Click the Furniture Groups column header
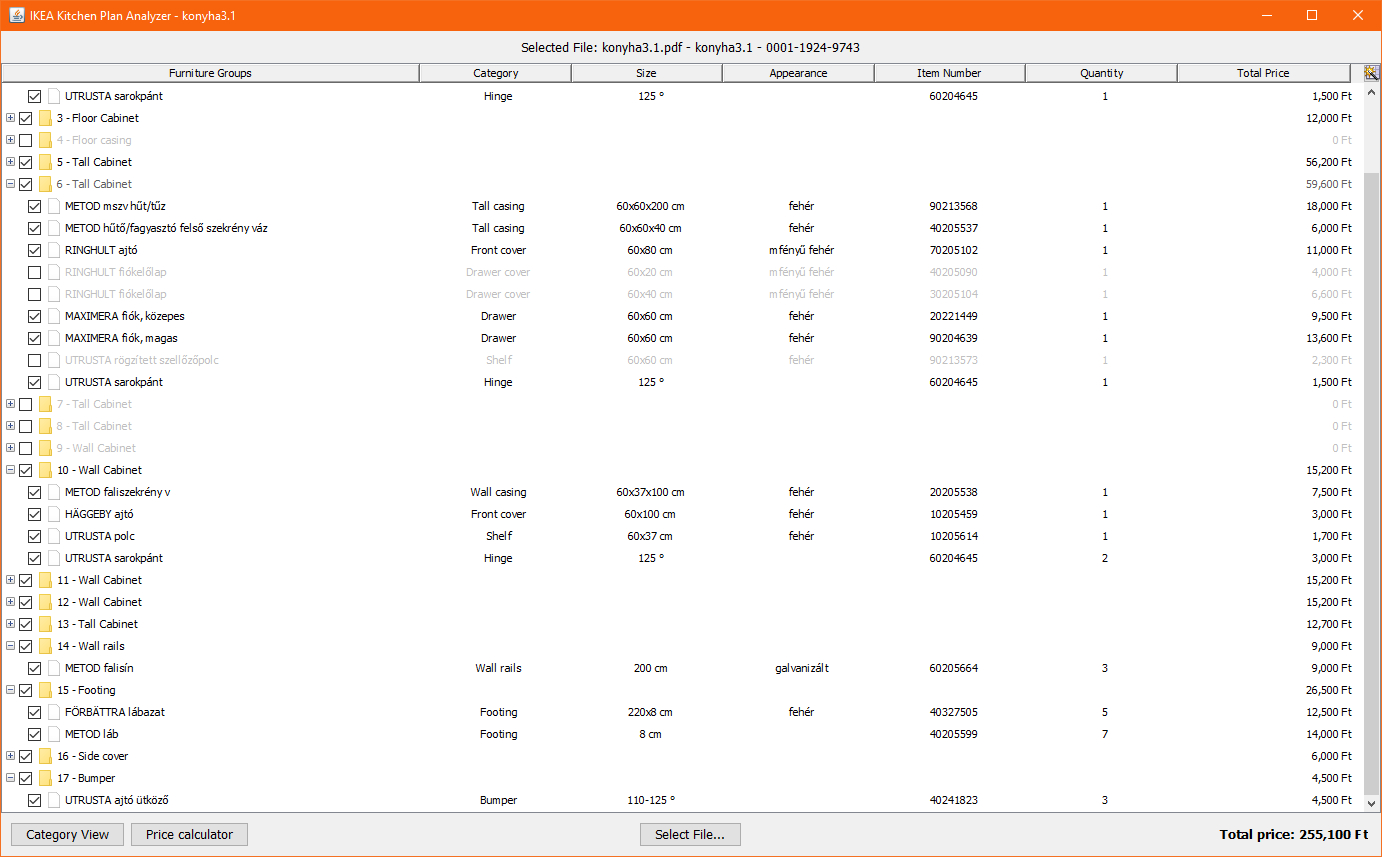This screenshot has height=857, width=1382. [210, 73]
